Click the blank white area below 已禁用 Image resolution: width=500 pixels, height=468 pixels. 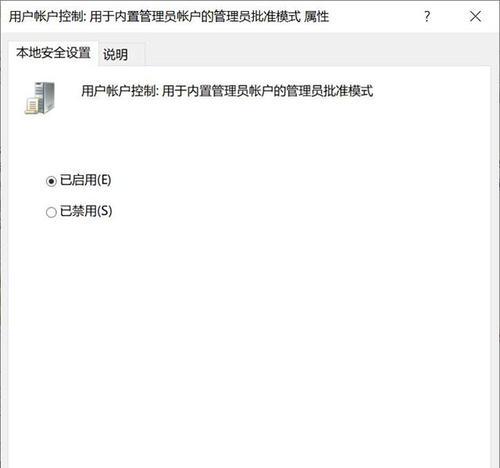click(x=249, y=333)
